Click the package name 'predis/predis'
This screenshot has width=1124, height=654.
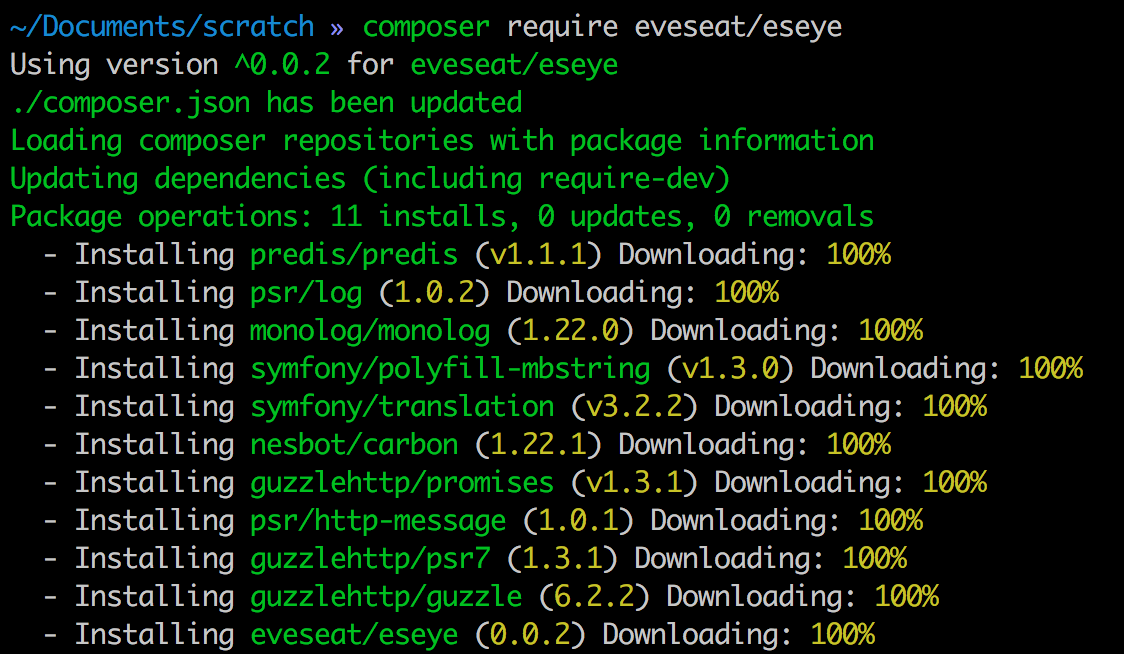(354, 255)
